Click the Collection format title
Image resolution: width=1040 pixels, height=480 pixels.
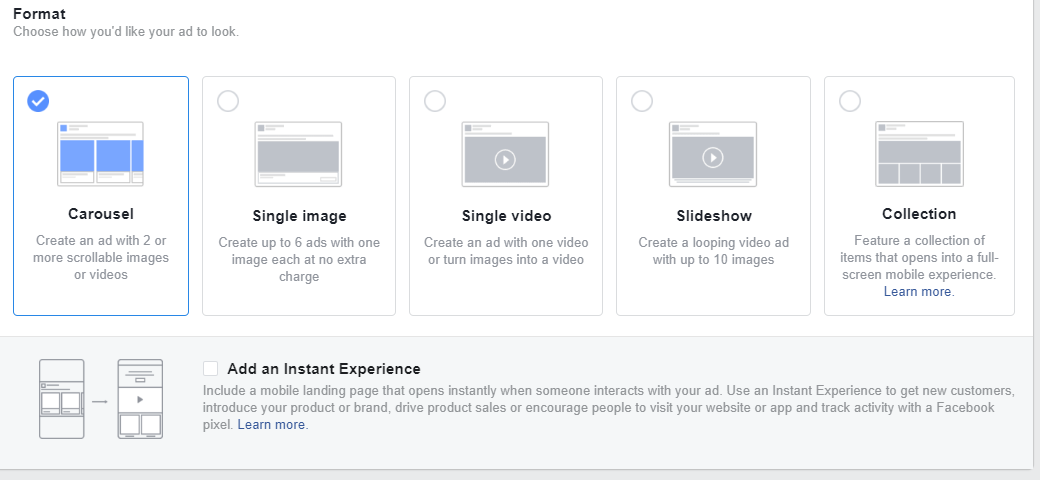point(919,214)
